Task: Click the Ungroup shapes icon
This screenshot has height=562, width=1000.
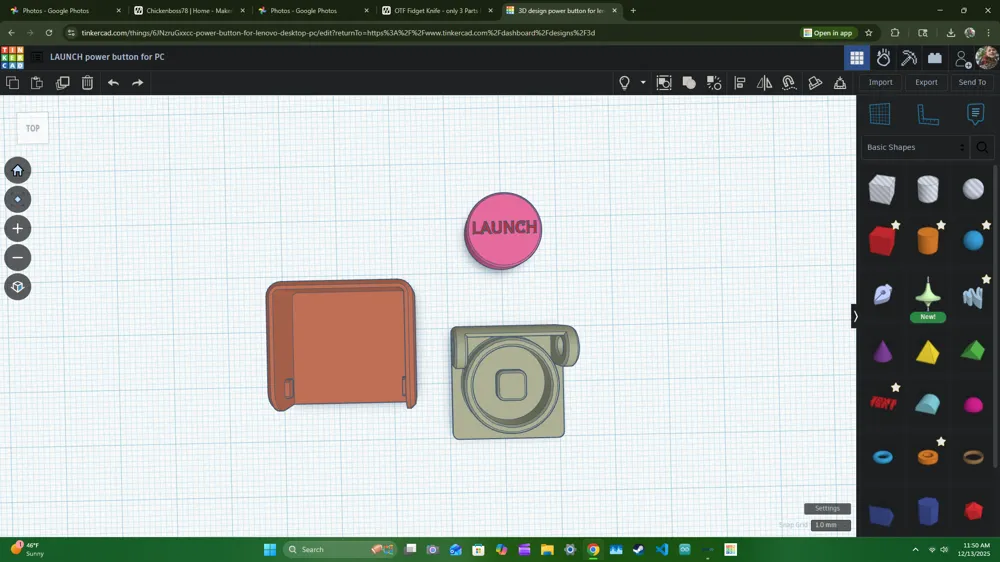Action: coord(714,82)
